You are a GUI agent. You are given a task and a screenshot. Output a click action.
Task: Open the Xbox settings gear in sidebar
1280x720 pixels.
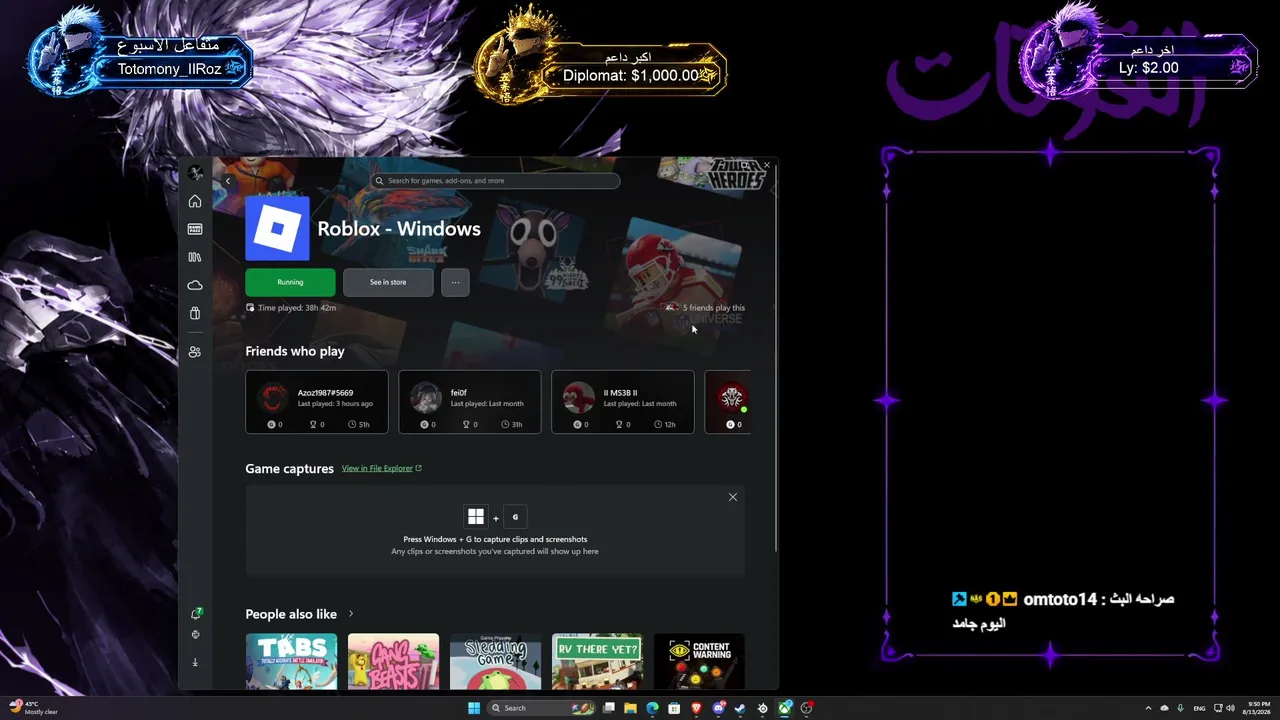click(195, 634)
